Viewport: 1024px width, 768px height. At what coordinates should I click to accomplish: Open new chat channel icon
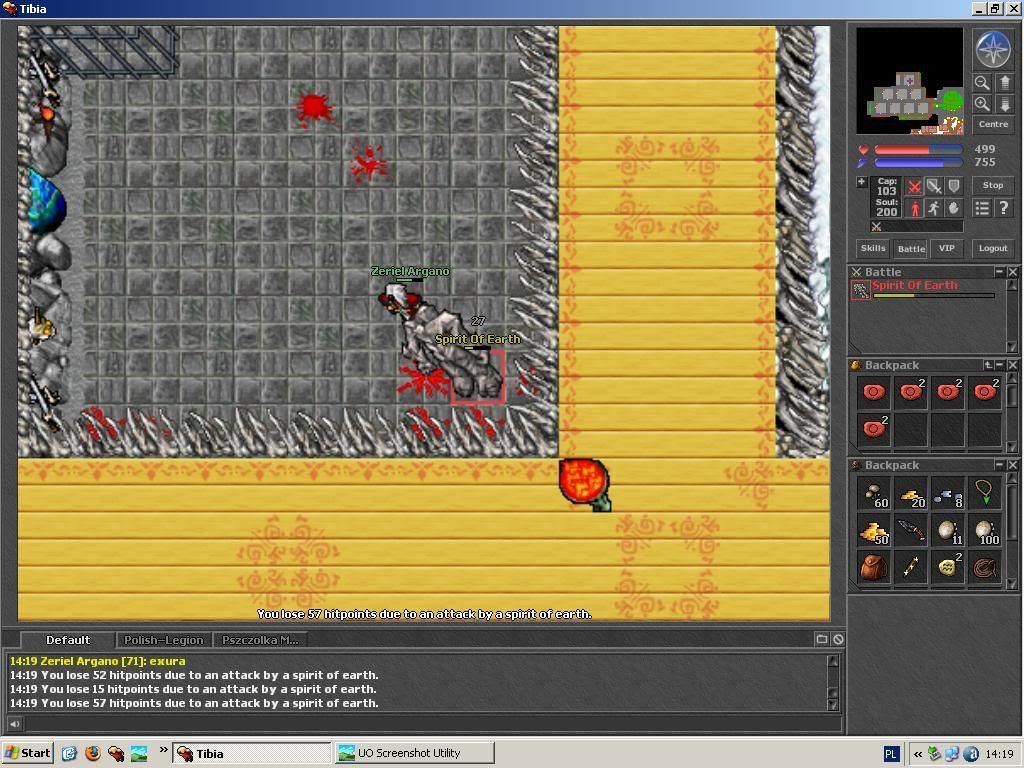click(x=822, y=639)
